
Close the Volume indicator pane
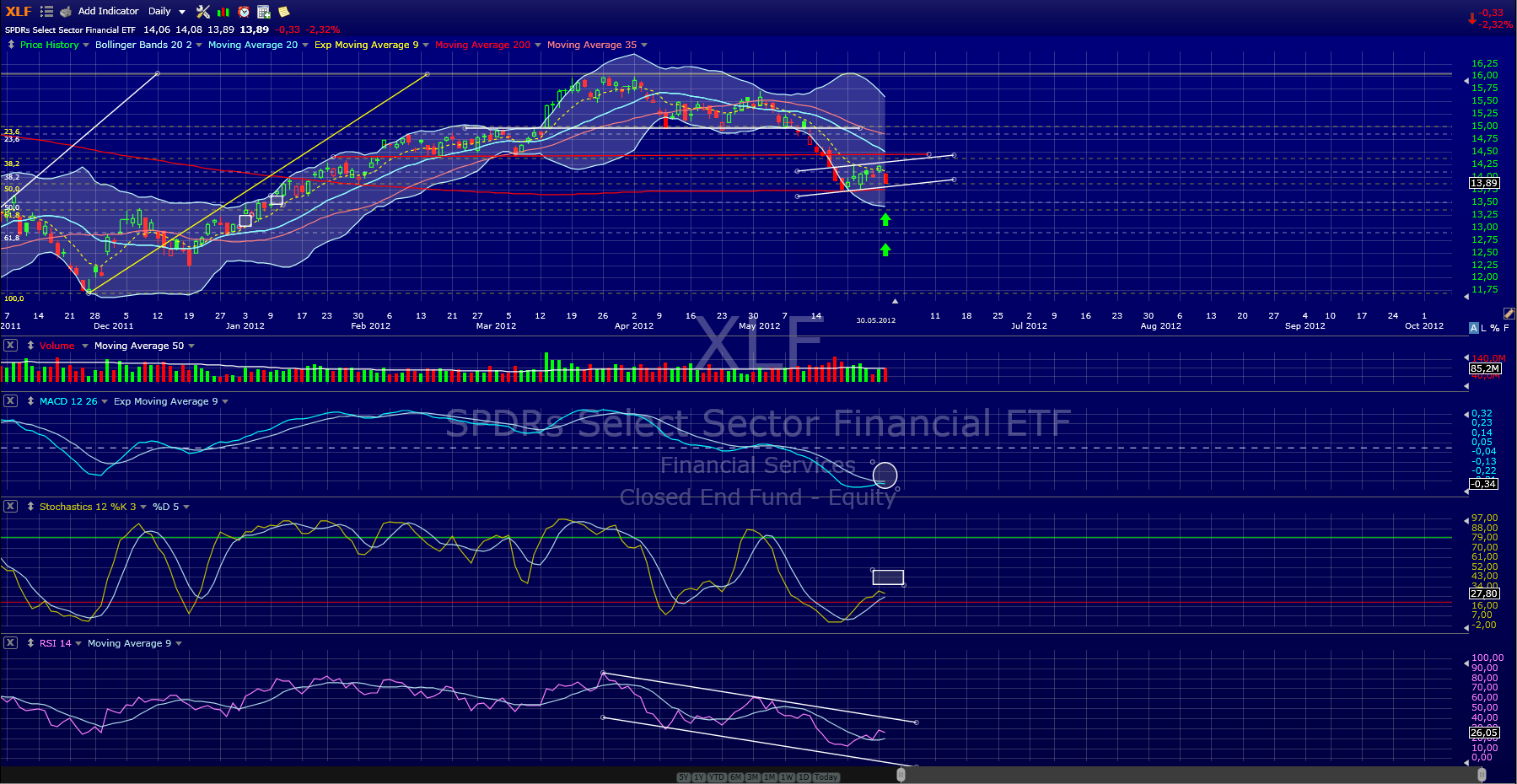point(10,345)
